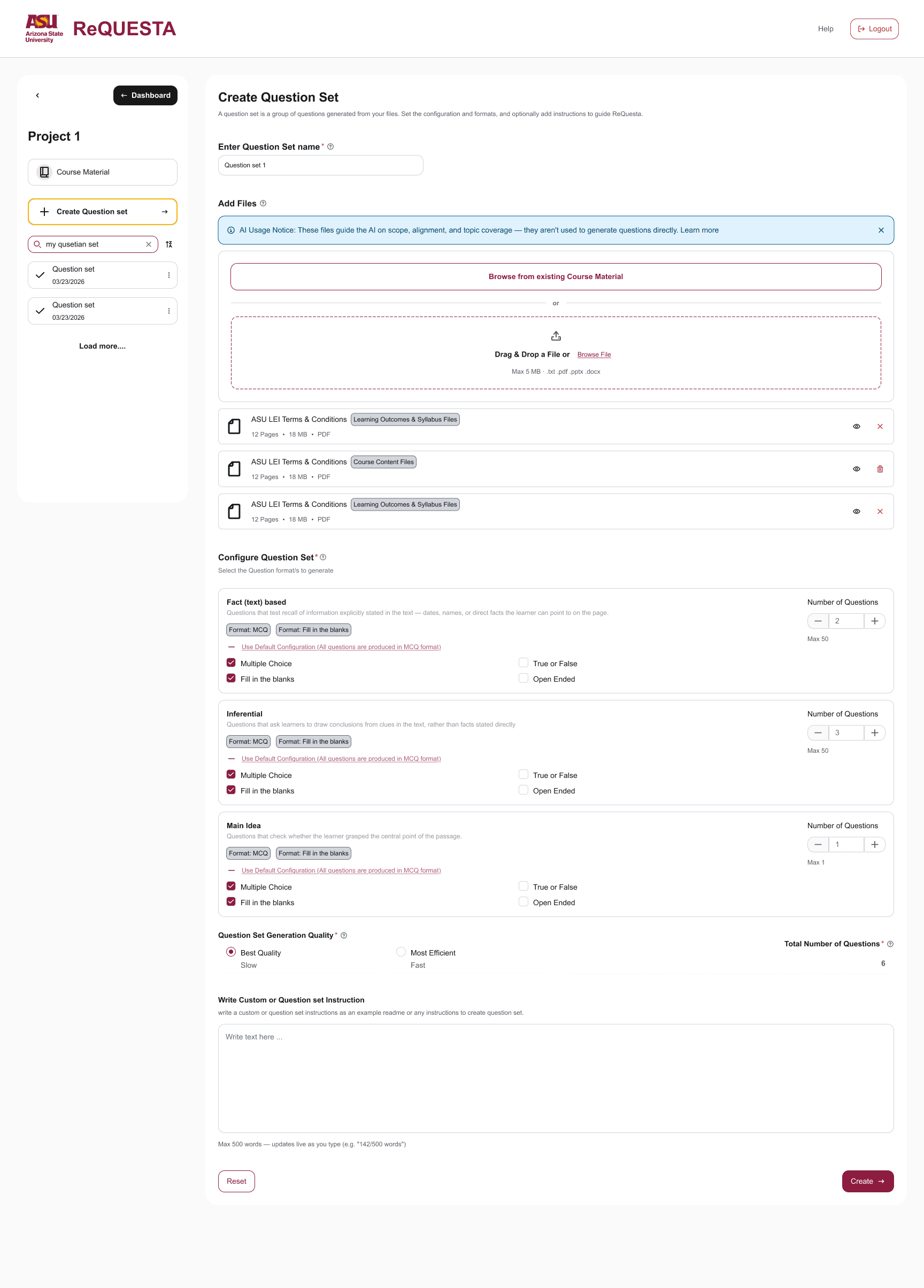
Task: Log out of ReQUESTA
Action: 874,29
